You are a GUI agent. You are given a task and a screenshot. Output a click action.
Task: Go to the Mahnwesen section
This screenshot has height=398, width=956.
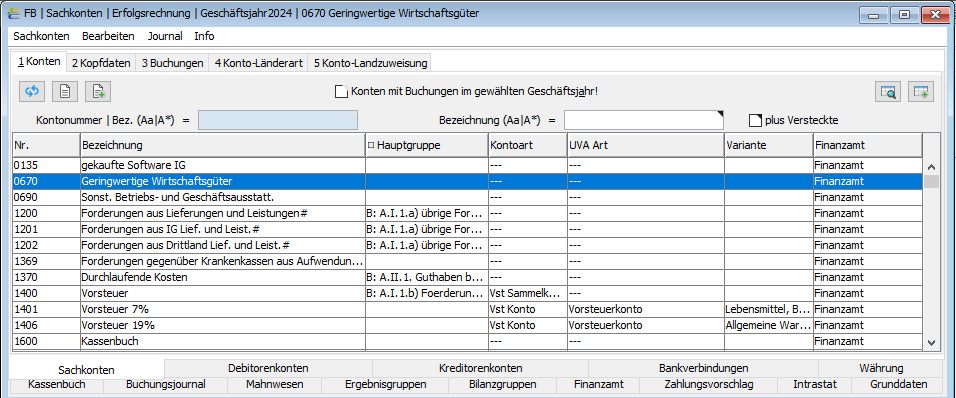pyautogui.click(x=274, y=385)
